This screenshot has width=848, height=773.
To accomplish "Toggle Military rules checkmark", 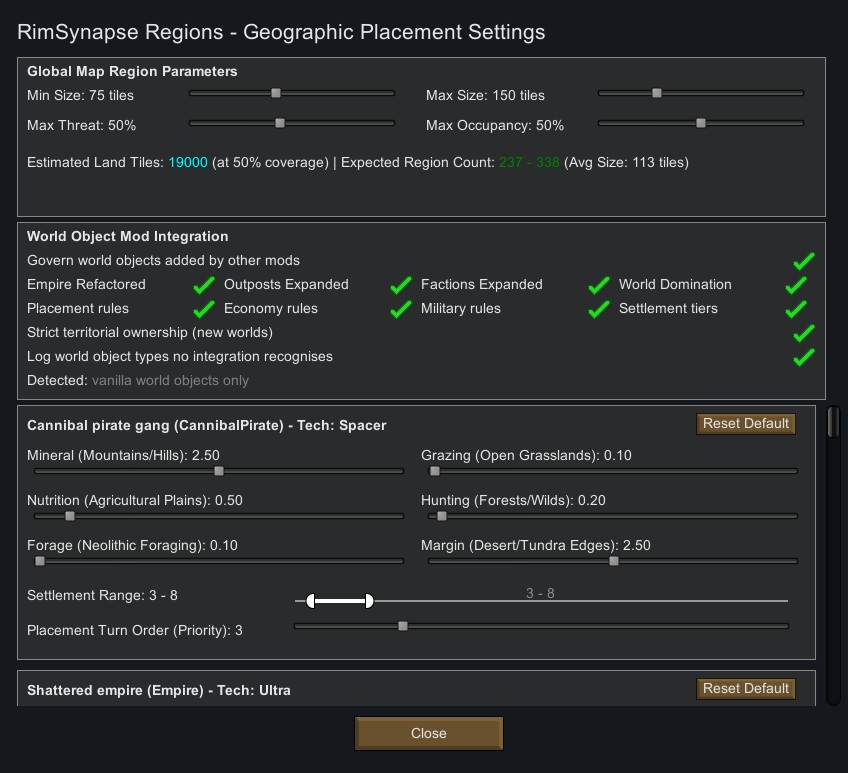I will 599,309.
